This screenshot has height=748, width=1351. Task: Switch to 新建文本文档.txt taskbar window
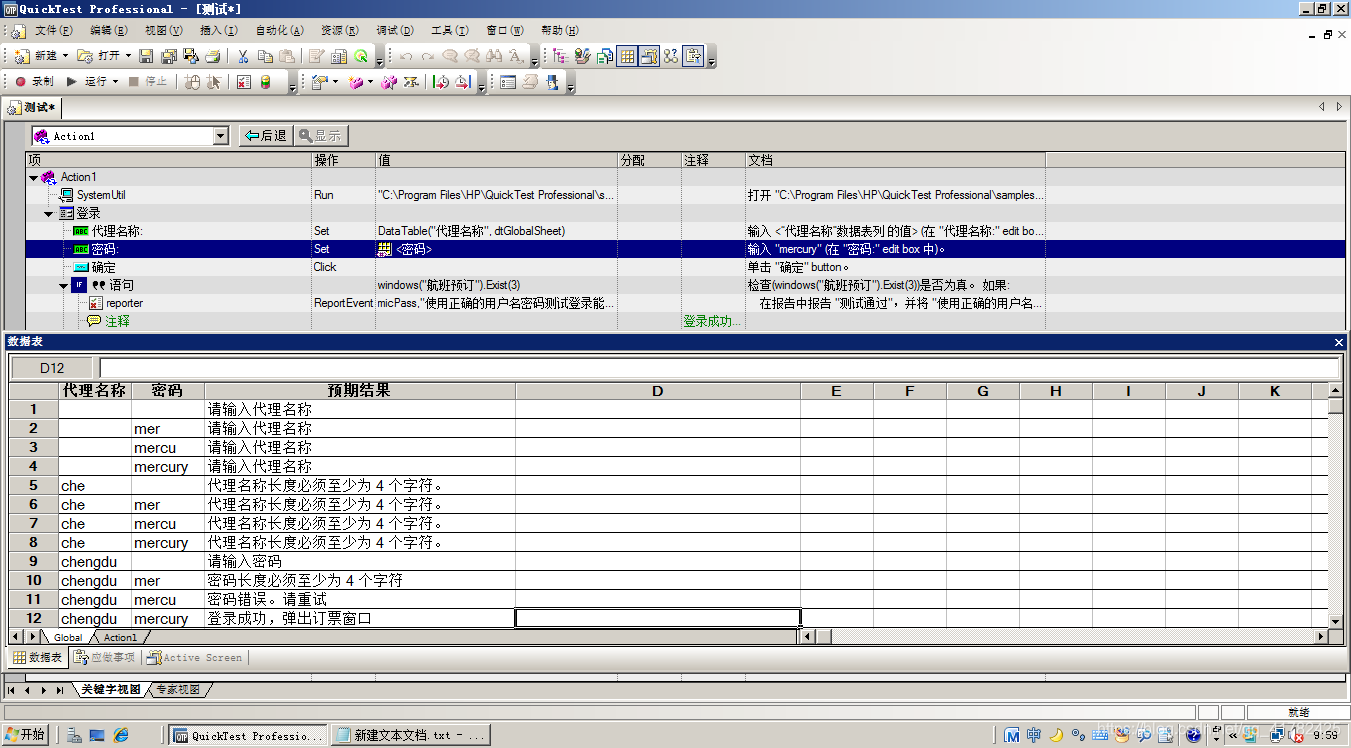click(410, 736)
